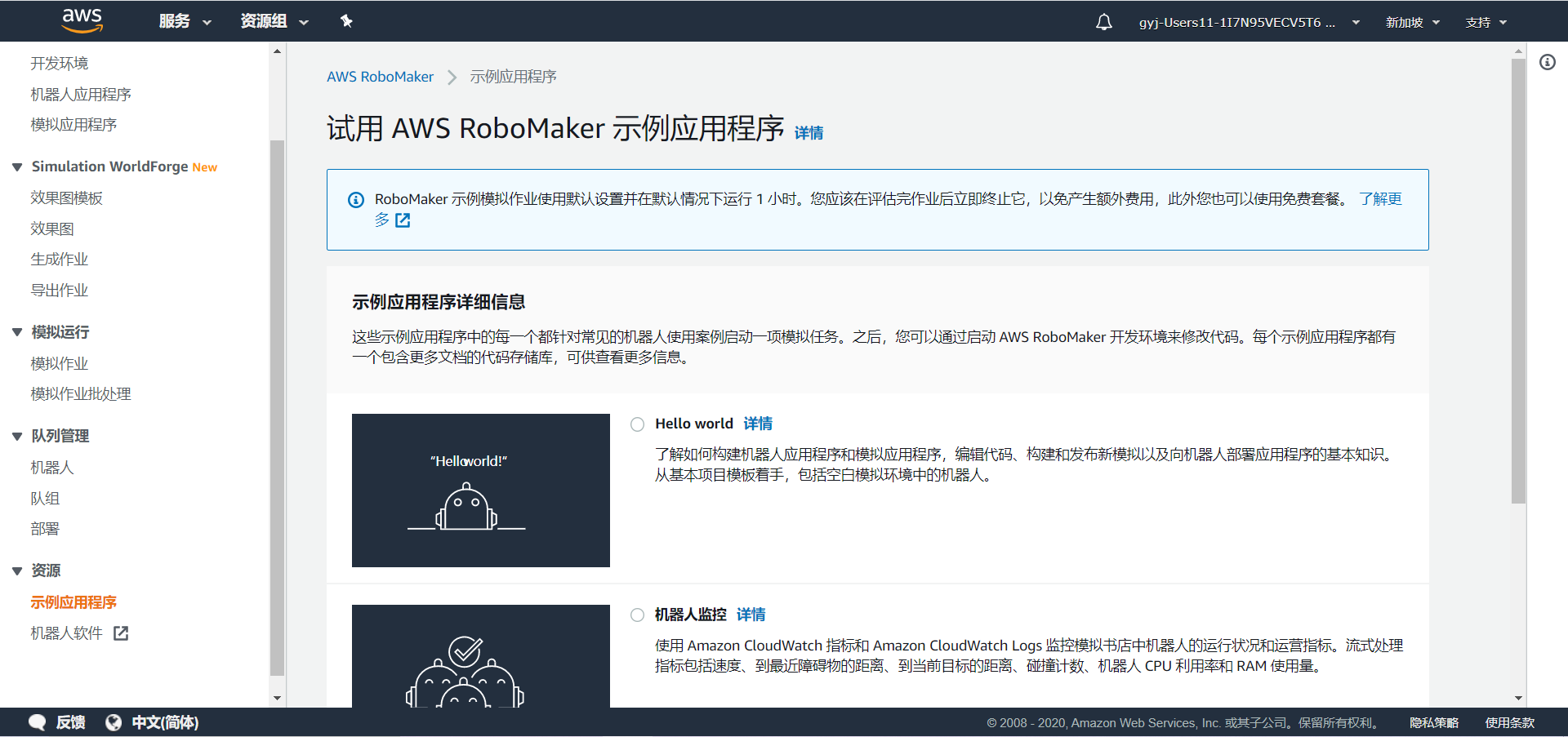Click 详情 next to 机器人监控
Viewport: 1568px width, 737px height.
751,615
